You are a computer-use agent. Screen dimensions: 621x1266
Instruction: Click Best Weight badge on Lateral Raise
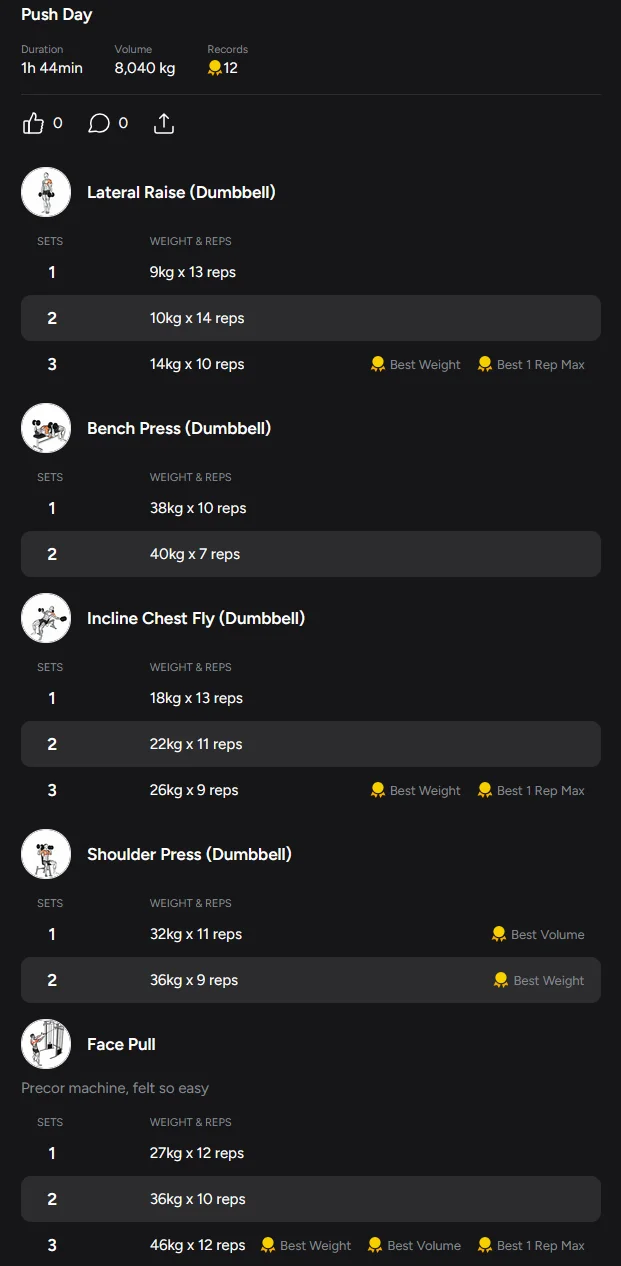pos(416,364)
